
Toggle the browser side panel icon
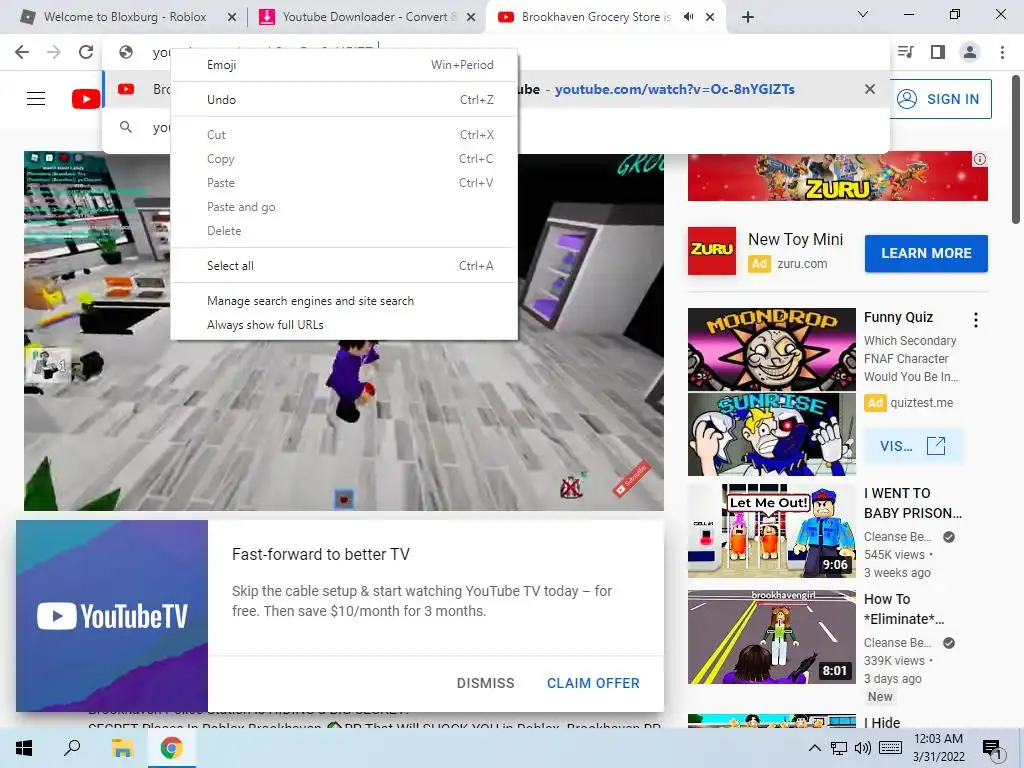coord(938,52)
